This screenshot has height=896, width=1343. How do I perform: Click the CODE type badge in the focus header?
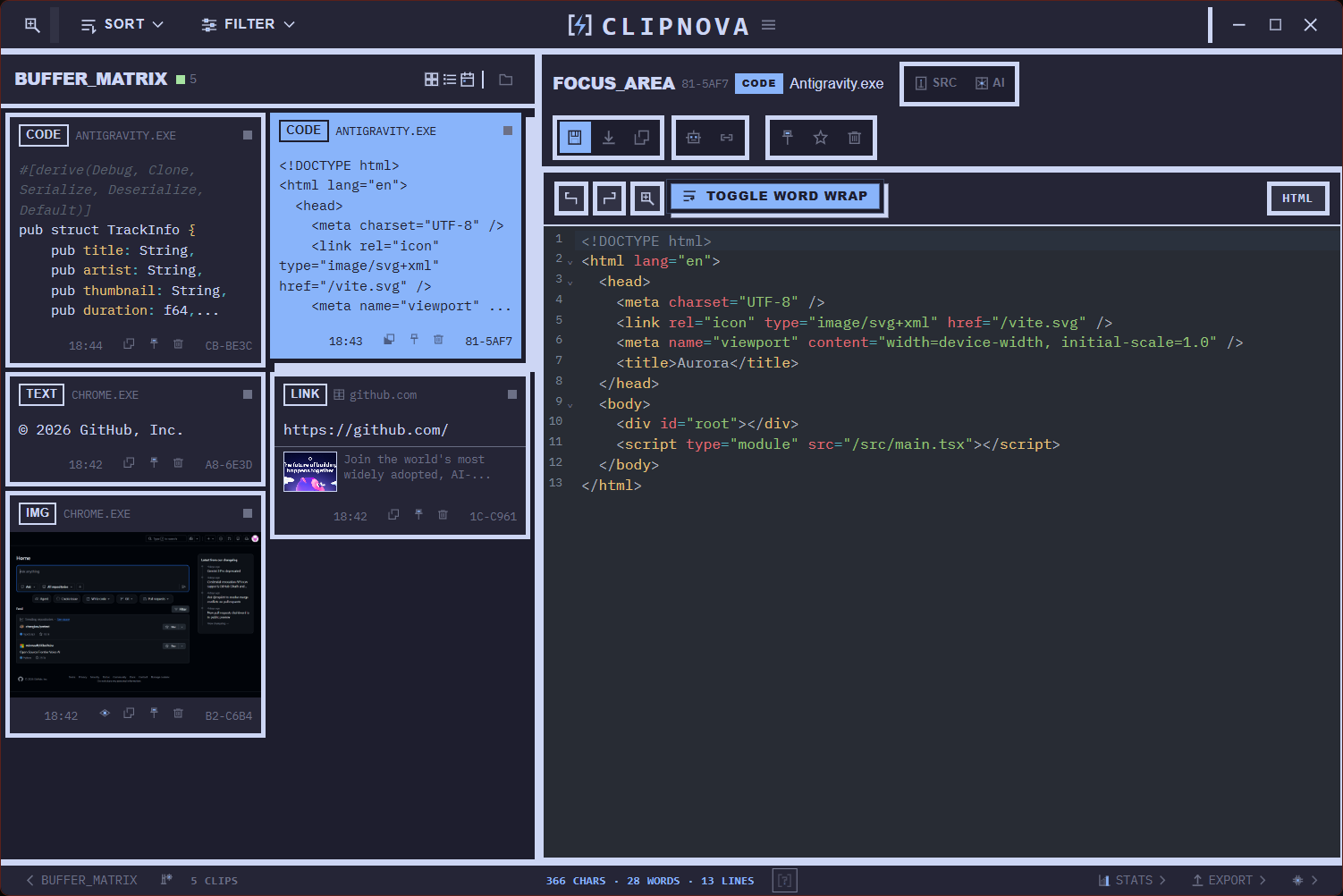[759, 83]
